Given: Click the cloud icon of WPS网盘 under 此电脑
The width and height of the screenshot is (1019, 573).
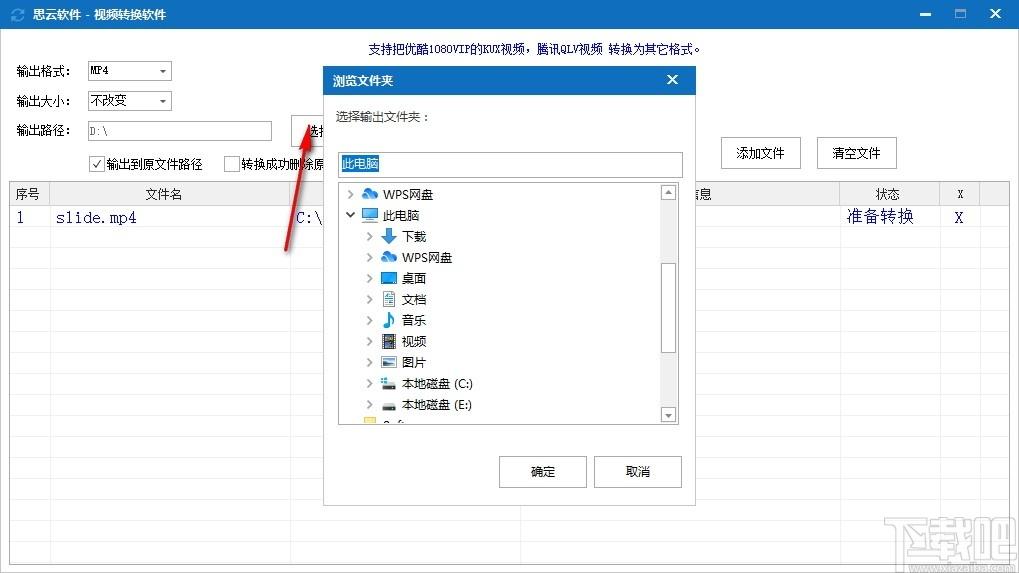Looking at the screenshot, I should [x=389, y=257].
